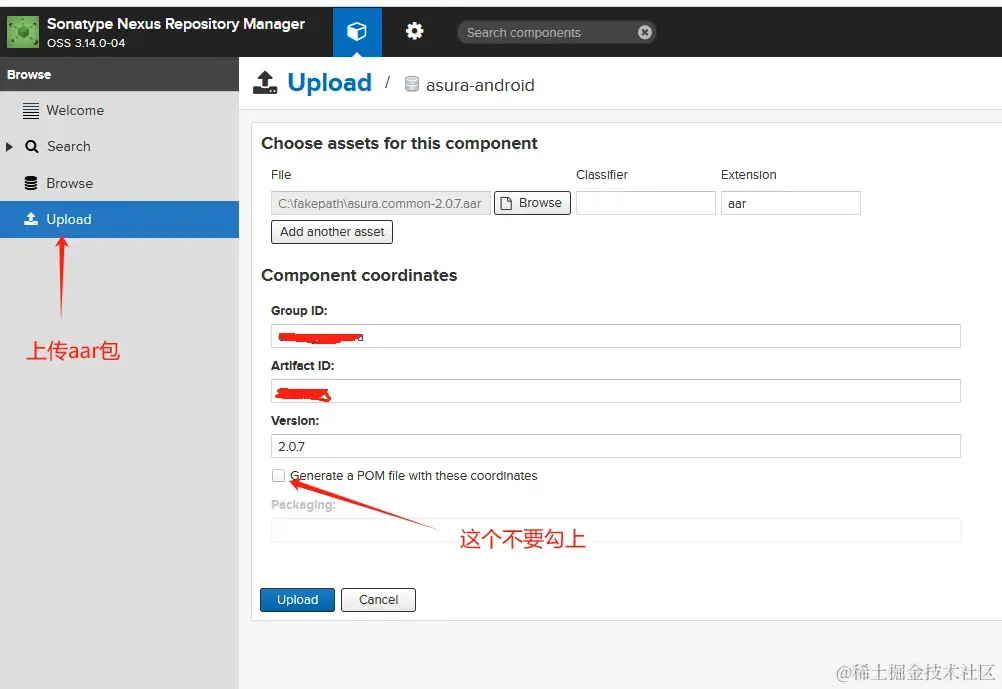This screenshot has width=1002, height=689.
Task: Expand the Search tree arrow
Action: (x=9, y=147)
